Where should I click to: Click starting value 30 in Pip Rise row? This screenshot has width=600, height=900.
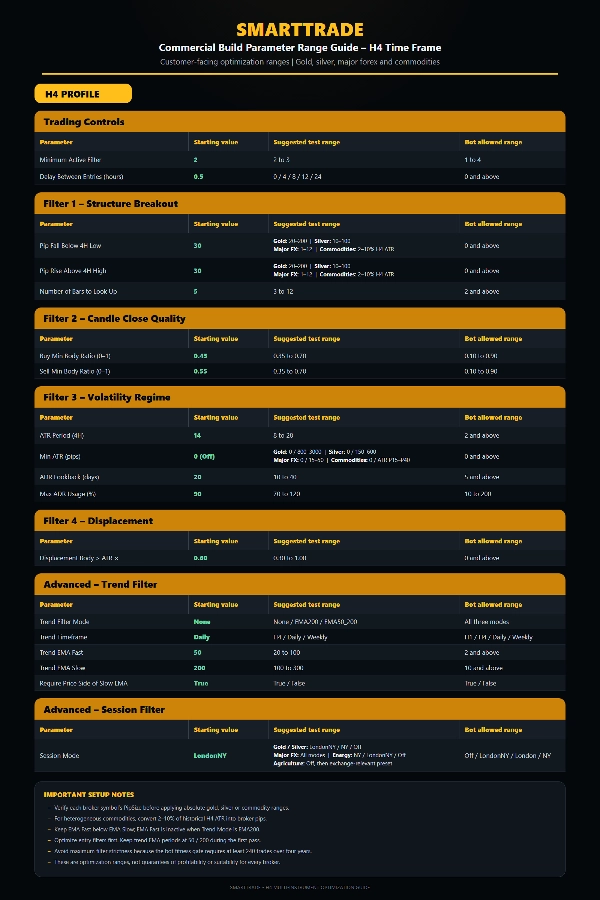pos(198,270)
